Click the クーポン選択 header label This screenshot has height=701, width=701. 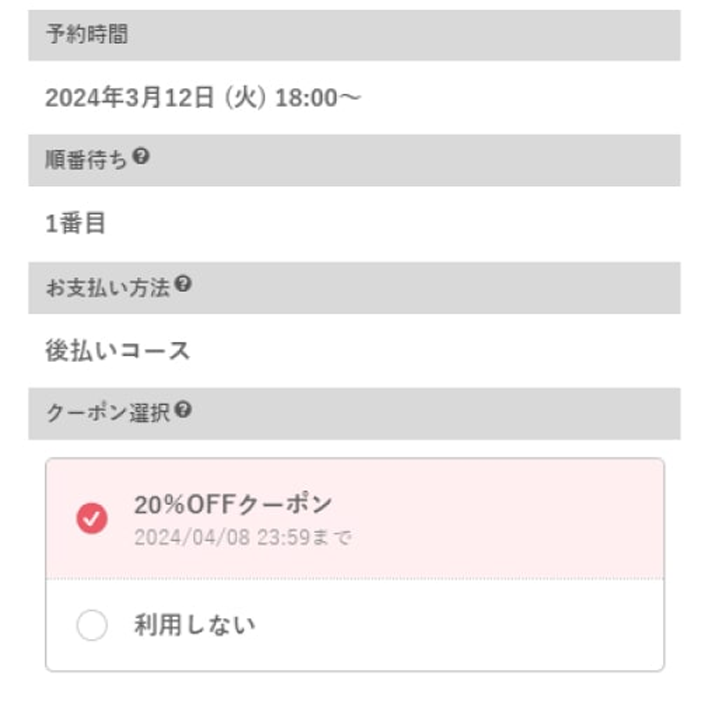107,413
